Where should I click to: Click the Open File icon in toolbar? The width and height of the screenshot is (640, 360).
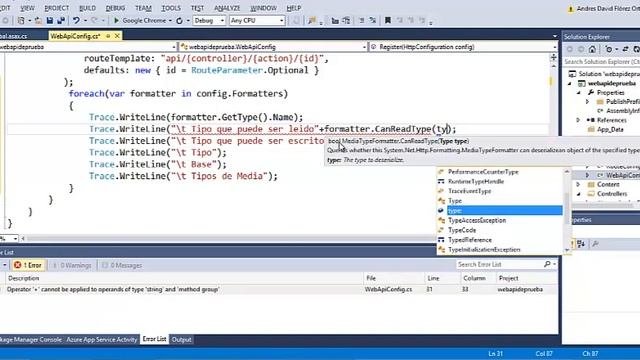coord(38,20)
